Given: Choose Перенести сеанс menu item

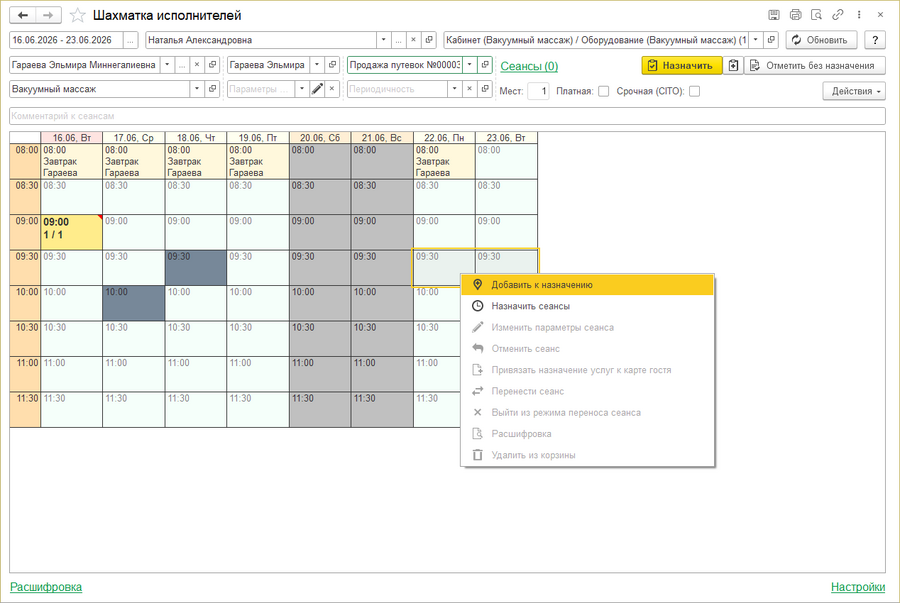Looking at the screenshot, I should tap(588, 391).
